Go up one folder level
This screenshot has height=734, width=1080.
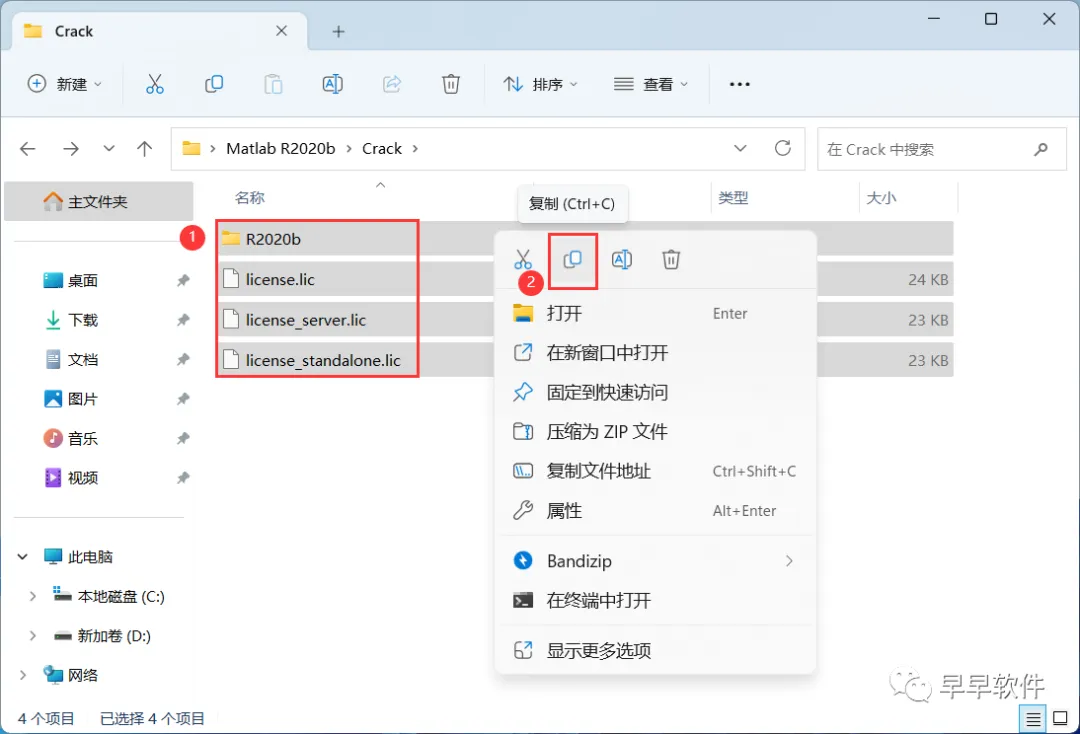[145, 149]
